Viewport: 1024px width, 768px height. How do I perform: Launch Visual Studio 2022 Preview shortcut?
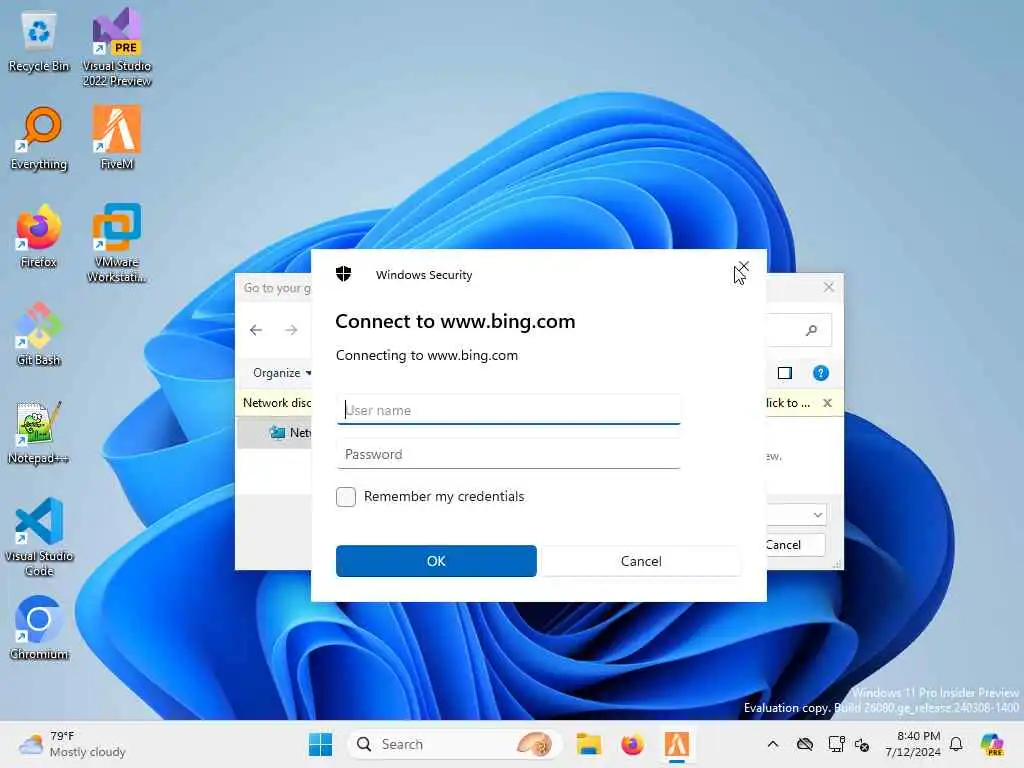pos(117,47)
